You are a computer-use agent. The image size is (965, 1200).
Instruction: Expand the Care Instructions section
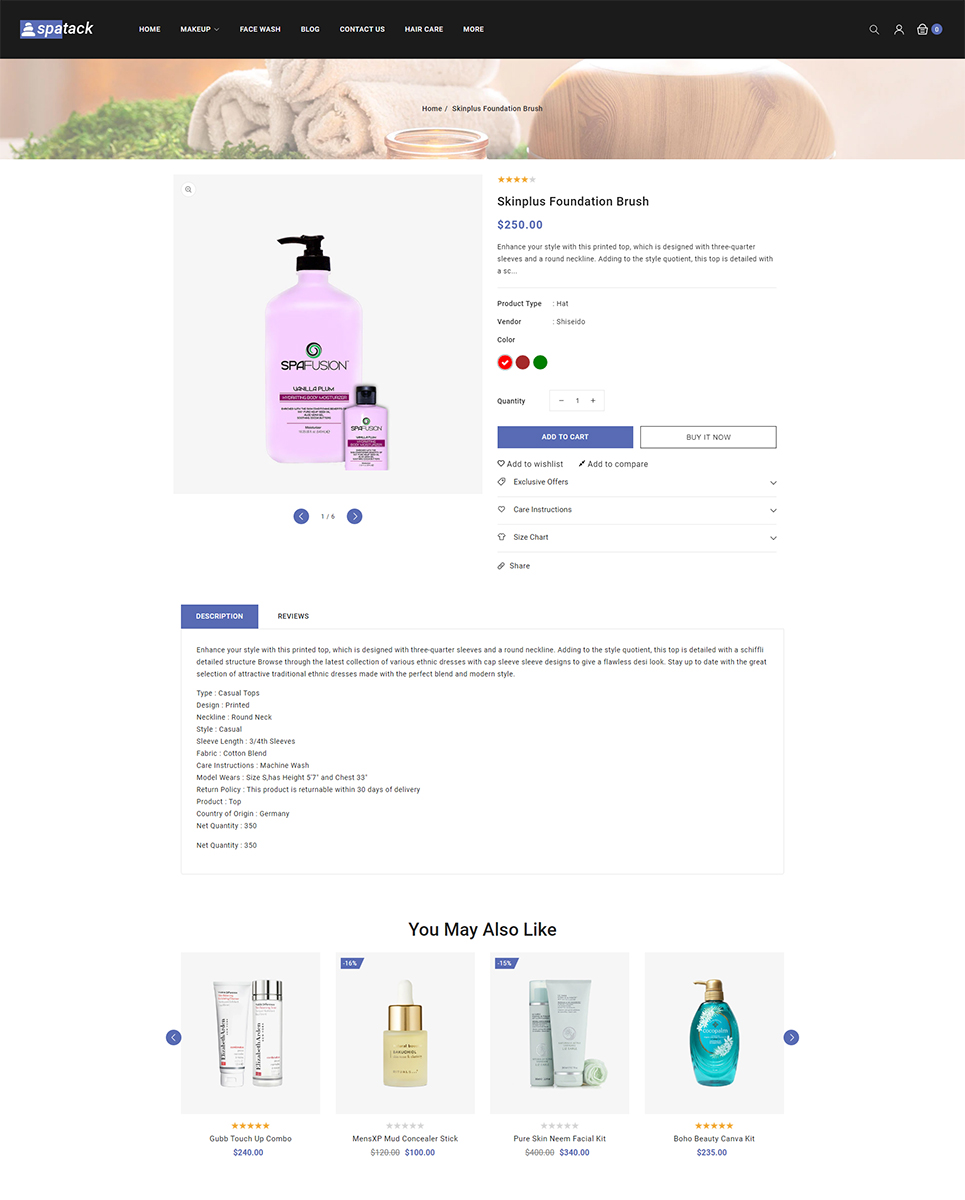[636, 510]
